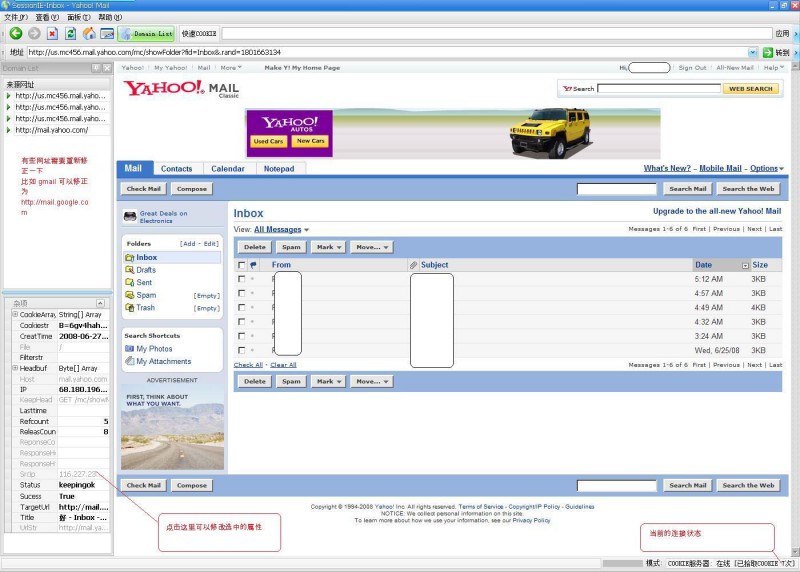Click the grey Forward arrow toolbar icon
The width and height of the screenshot is (800, 572).
pyautogui.click(x=34, y=34)
